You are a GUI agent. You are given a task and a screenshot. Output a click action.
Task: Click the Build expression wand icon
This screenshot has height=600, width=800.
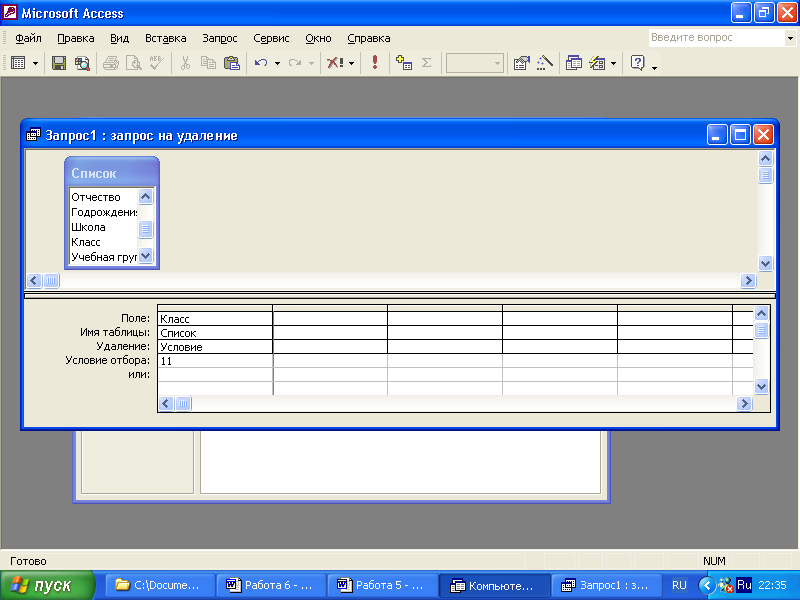click(x=544, y=63)
